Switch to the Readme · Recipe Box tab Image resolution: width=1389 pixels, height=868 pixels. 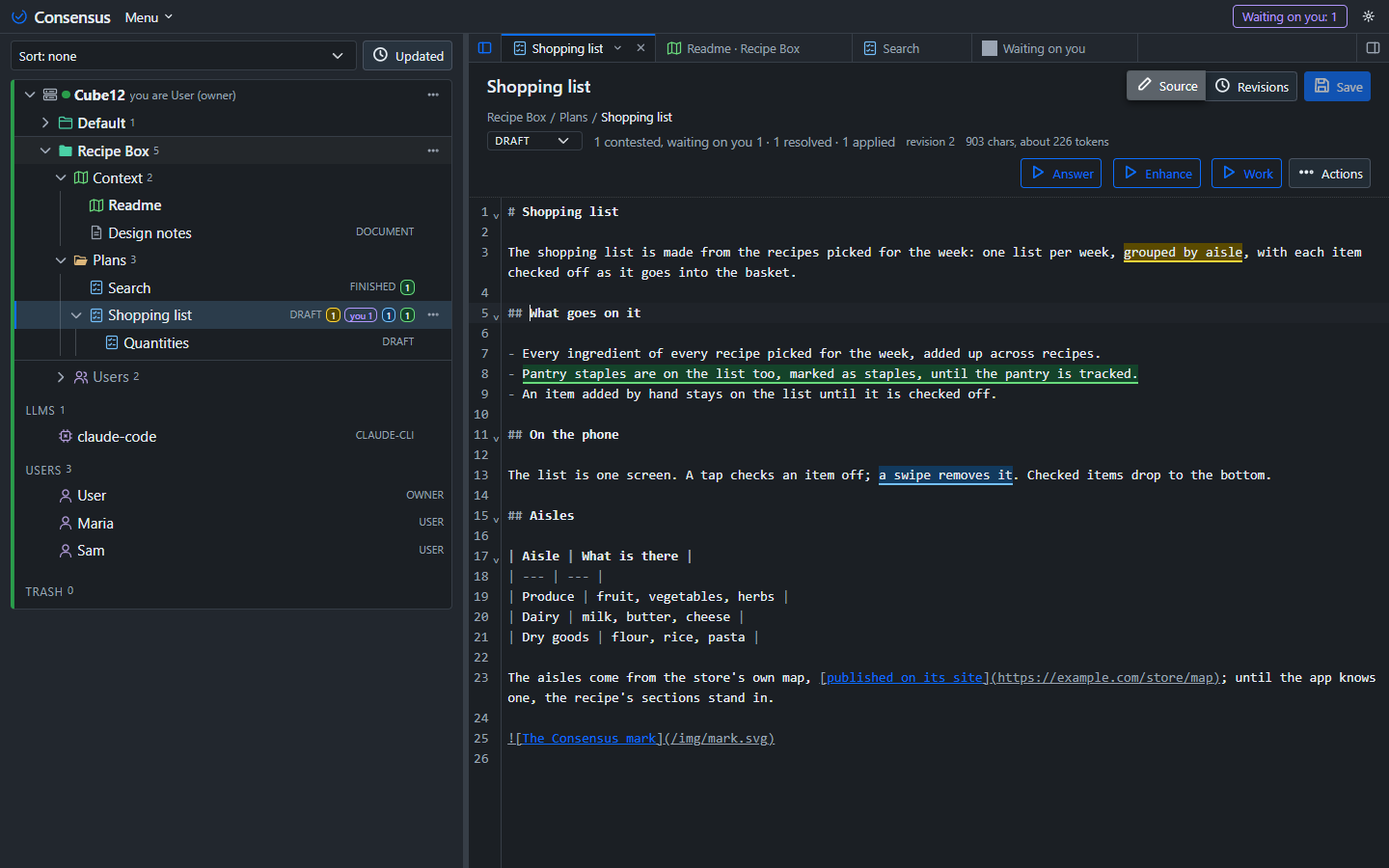point(752,48)
